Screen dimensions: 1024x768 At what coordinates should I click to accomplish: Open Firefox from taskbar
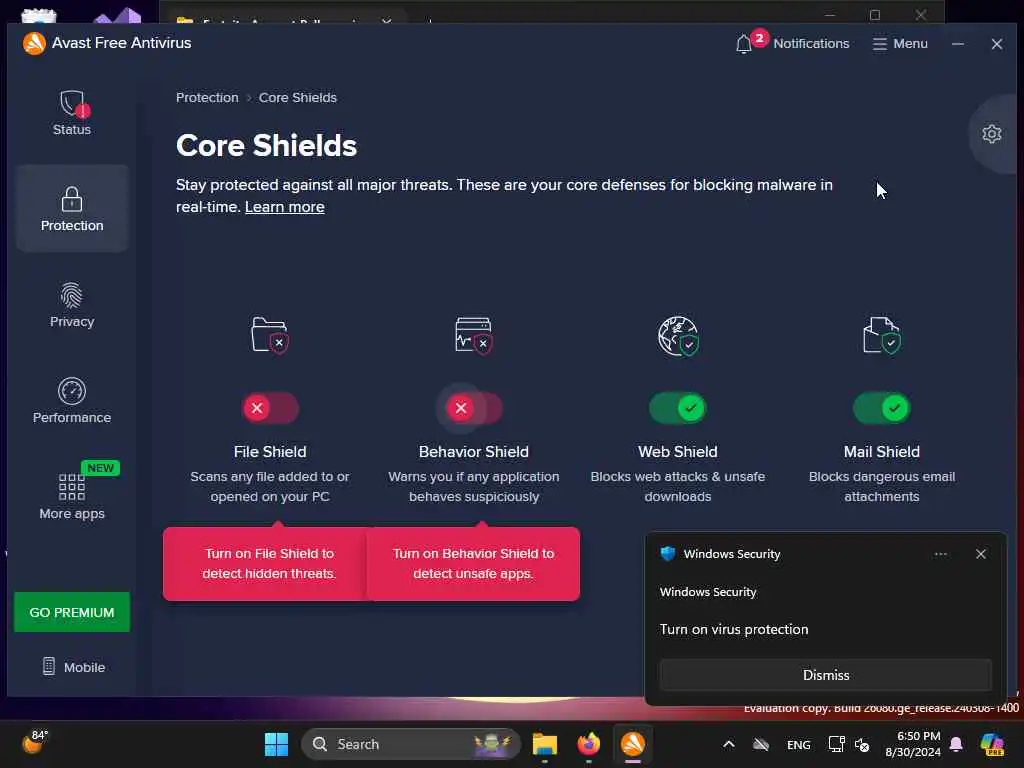588,744
